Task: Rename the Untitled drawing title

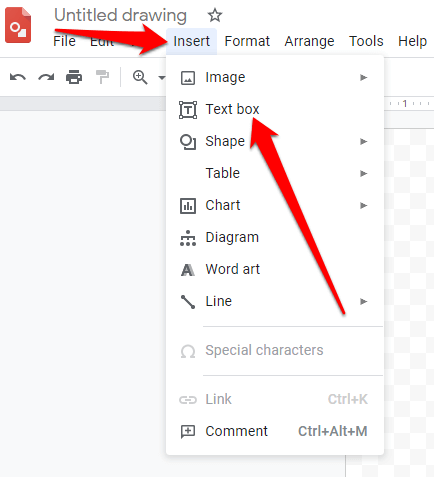Action: pyautogui.click(x=120, y=16)
